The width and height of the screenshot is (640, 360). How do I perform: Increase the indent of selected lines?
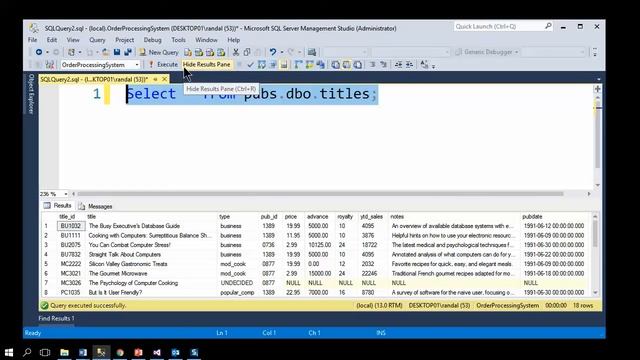[x=409, y=64]
